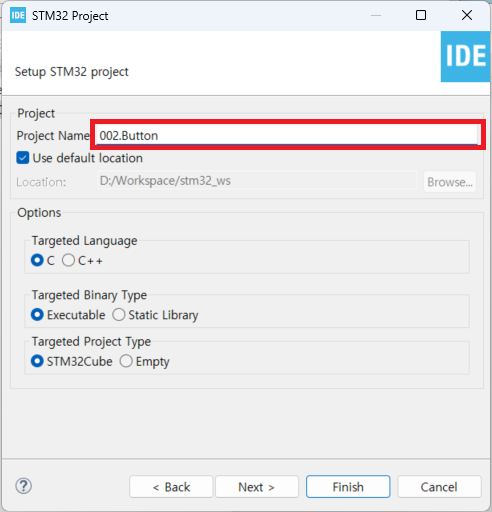Open help via the question mark icon
The width and height of the screenshot is (492, 512).
click(x=24, y=486)
